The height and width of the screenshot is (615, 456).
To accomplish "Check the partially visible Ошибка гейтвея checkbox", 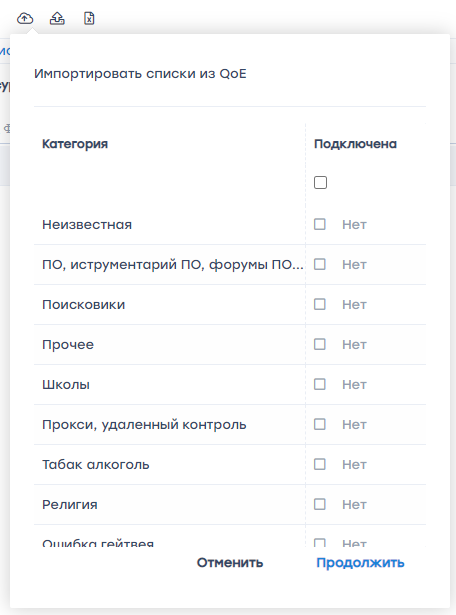I will tap(320, 543).
